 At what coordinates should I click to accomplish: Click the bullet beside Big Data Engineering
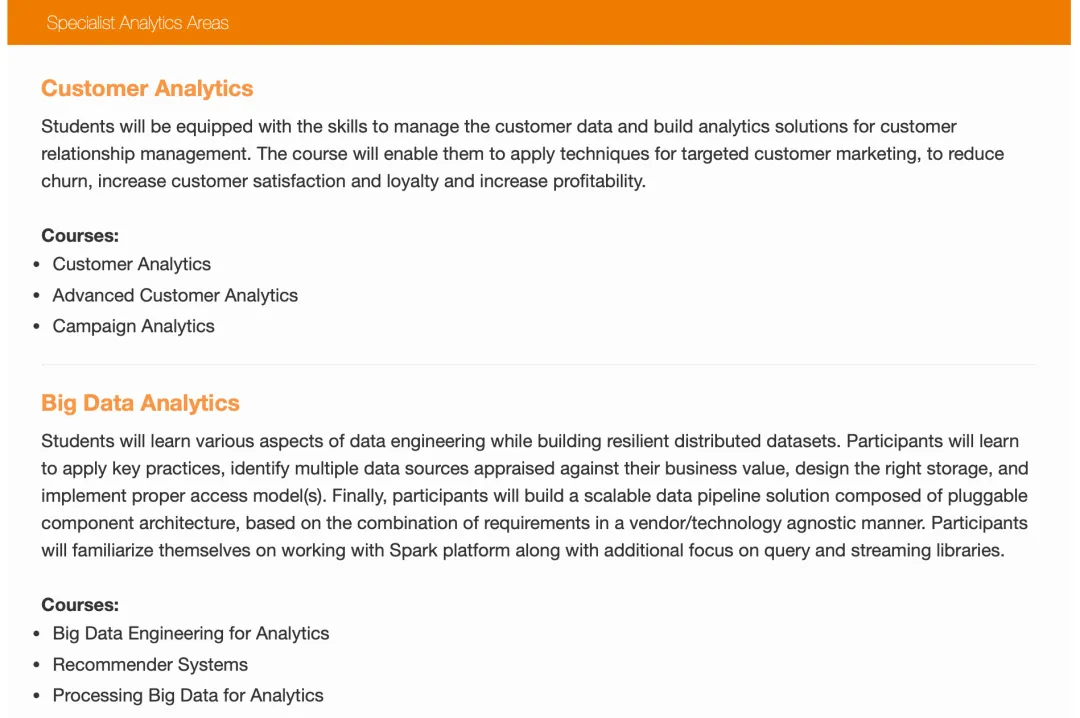[37, 634]
